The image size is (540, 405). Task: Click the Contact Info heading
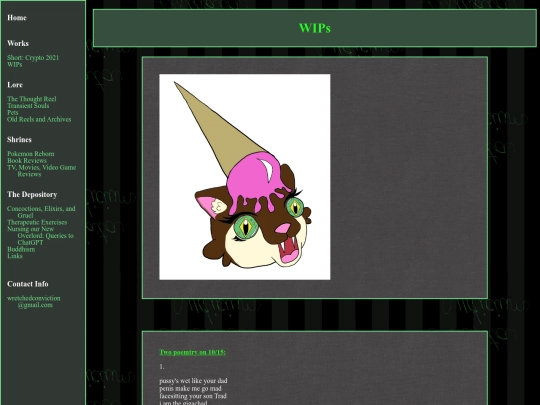click(x=28, y=284)
